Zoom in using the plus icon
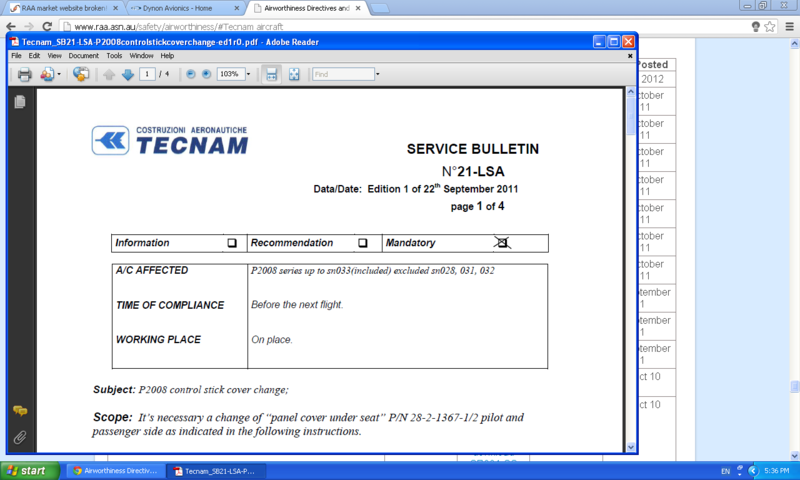Screen dimensions: 800x480 (206, 74)
